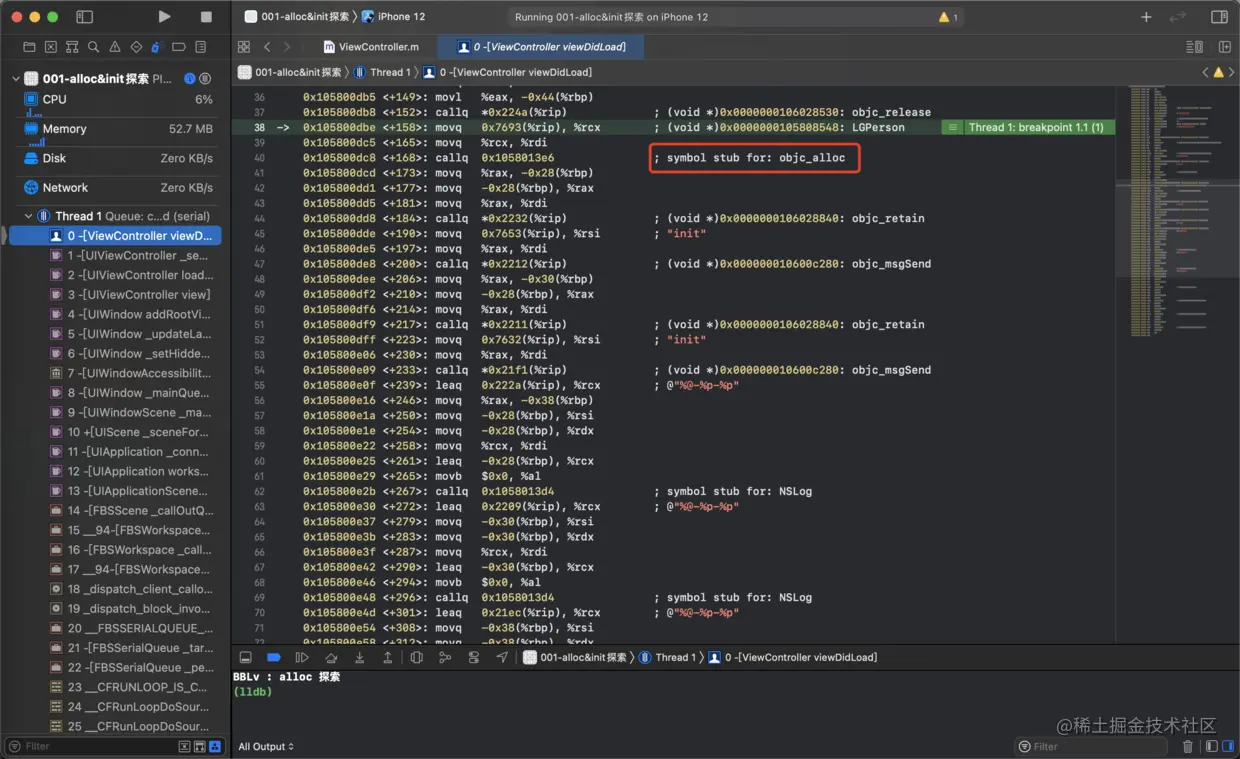1240x759 pixels.
Task: Click Thread 1 in top jump bar
Action: [x=381, y=72]
